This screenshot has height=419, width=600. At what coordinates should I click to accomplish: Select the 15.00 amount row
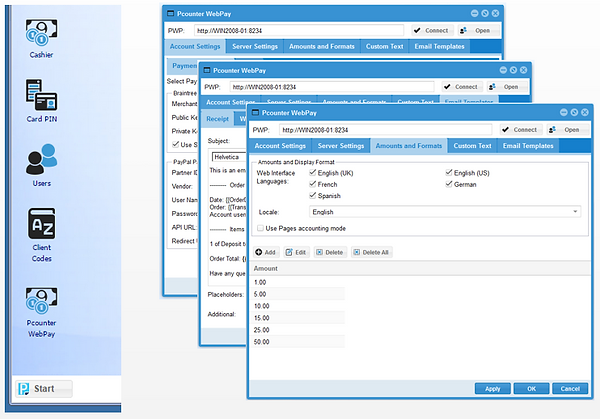pos(298,318)
